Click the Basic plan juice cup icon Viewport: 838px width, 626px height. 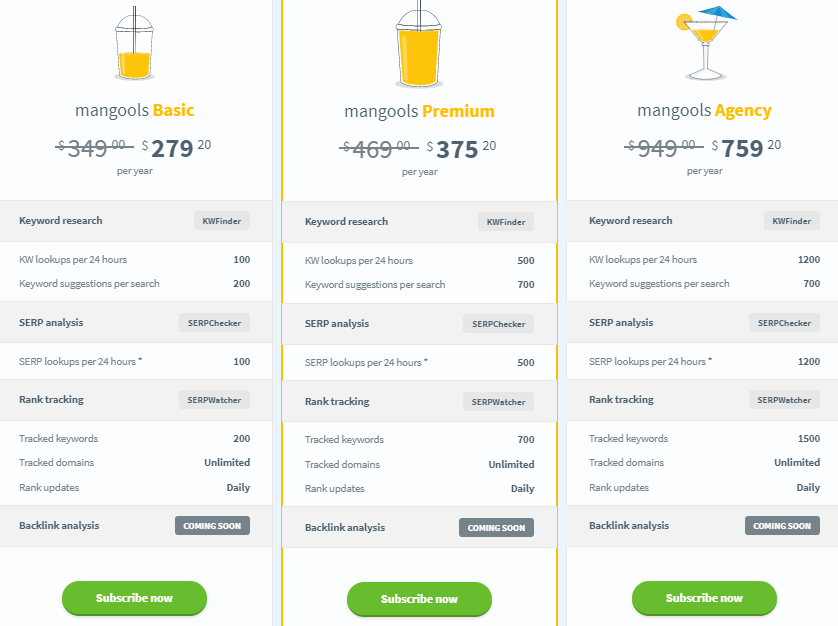(133, 47)
